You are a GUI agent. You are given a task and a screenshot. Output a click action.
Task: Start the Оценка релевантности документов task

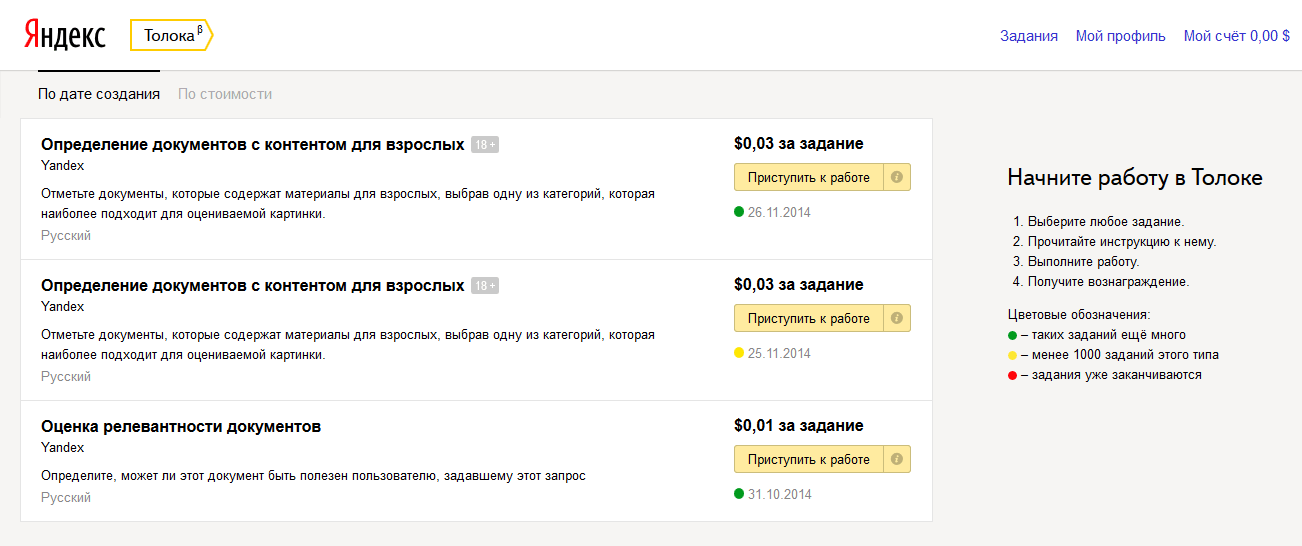coord(809,459)
